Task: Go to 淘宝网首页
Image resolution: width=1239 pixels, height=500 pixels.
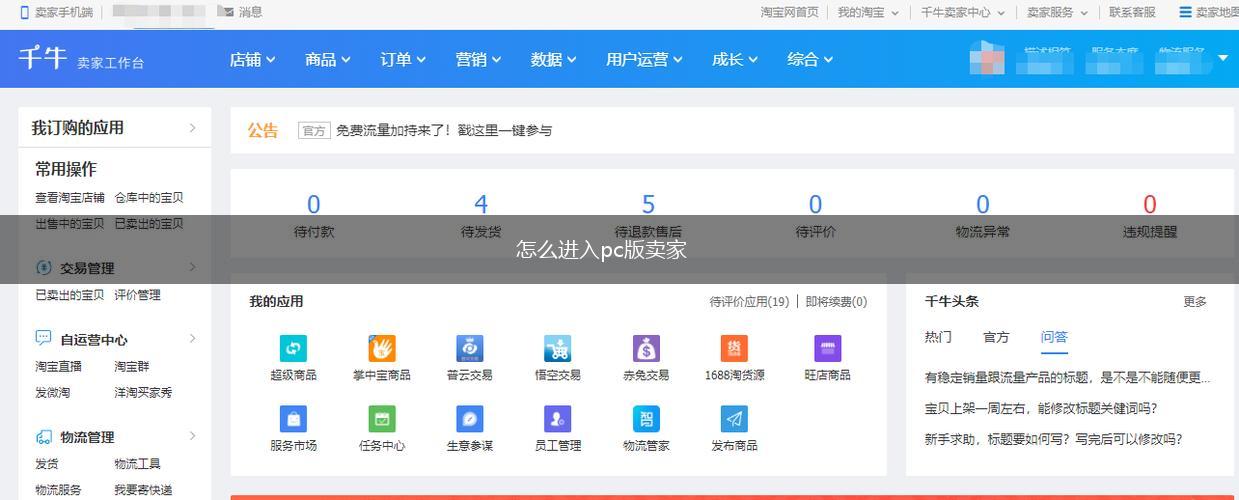Action: point(789,12)
